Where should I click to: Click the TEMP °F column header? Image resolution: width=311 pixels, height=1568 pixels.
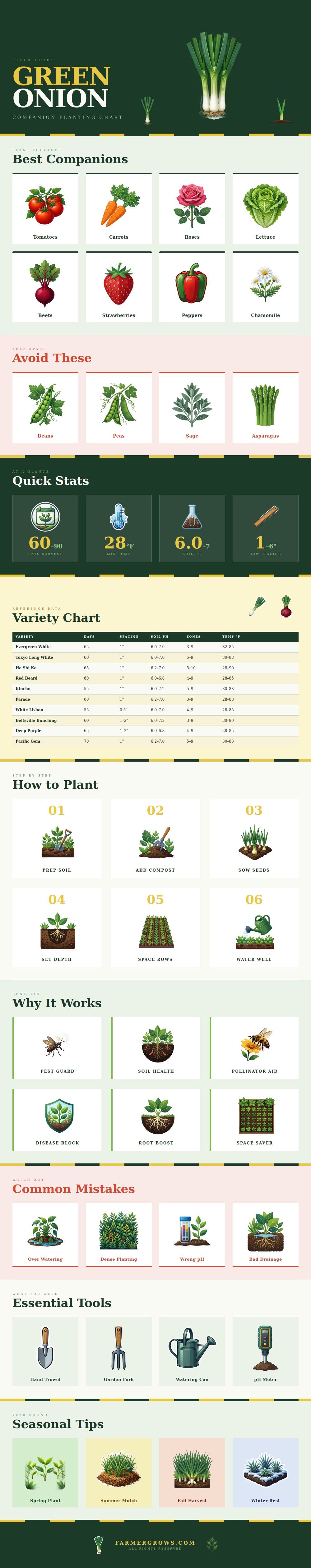point(231,636)
